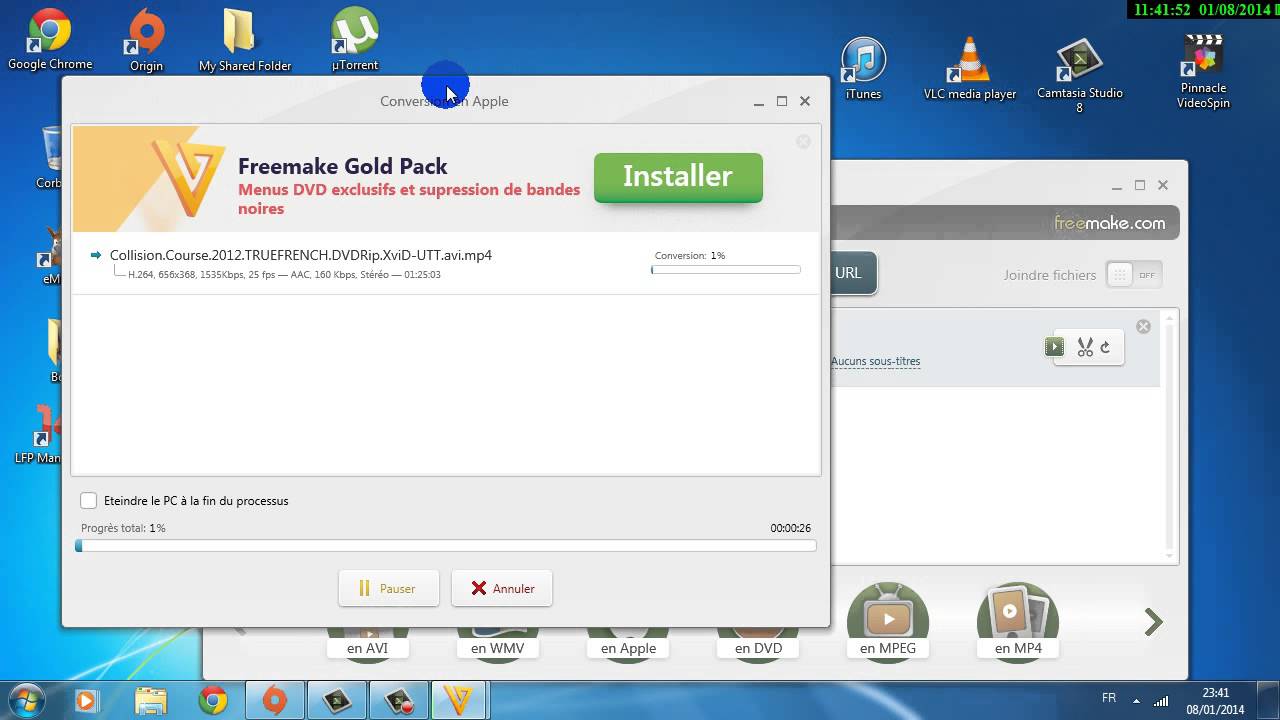This screenshot has width=1280, height=720.
Task: Click the Conversion 1% progress bar
Action: coord(726,270)
